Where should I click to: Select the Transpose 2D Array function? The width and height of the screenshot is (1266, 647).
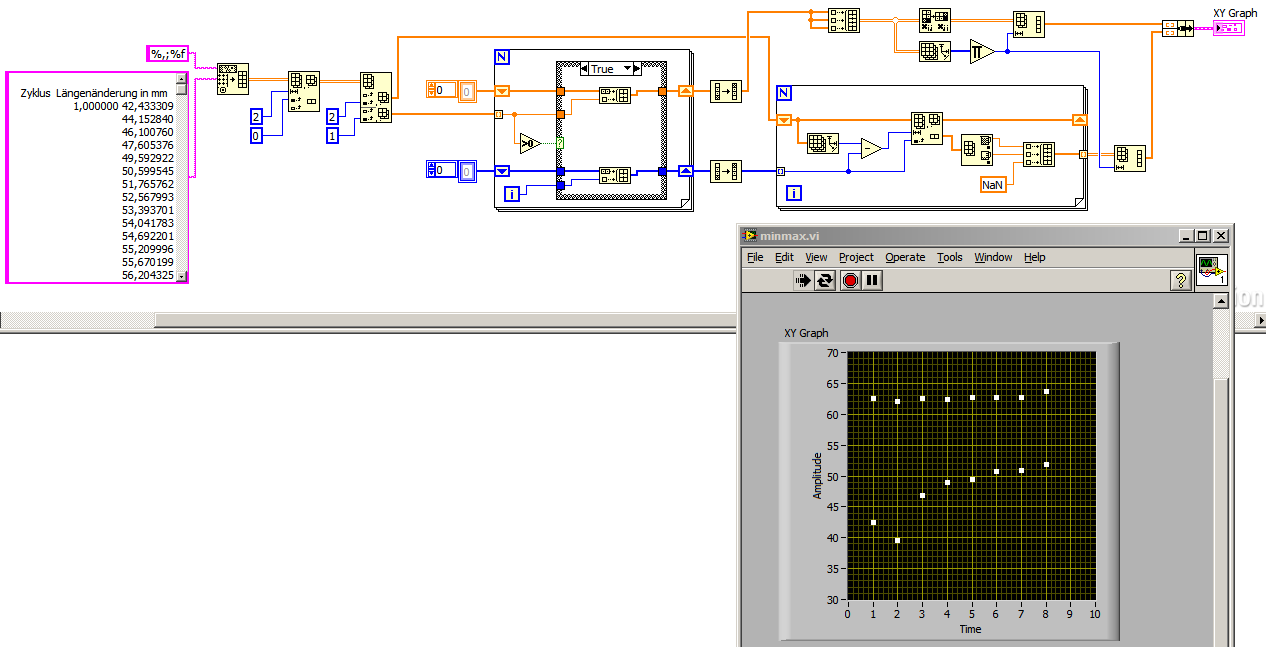click(935, 20)
